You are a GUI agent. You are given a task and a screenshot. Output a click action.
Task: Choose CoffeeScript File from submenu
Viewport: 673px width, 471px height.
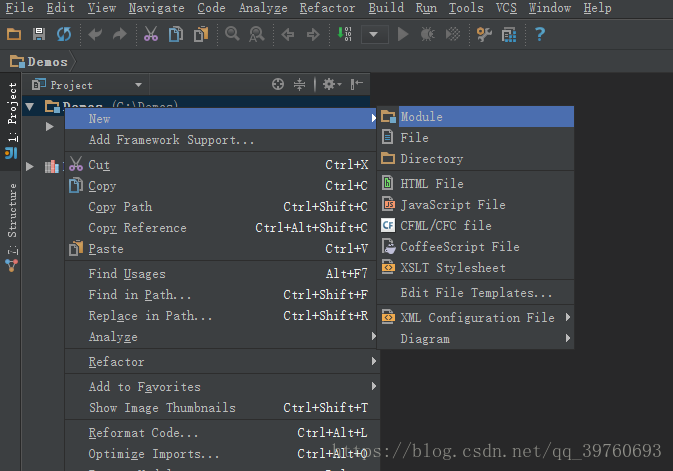pyautogui.click(x=475, y=247)
